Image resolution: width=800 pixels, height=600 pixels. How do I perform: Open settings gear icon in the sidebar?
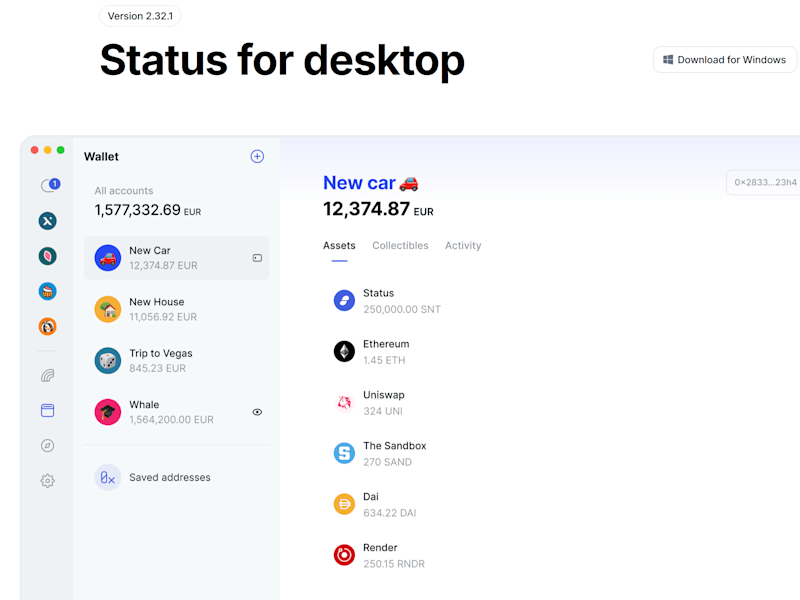47,481
